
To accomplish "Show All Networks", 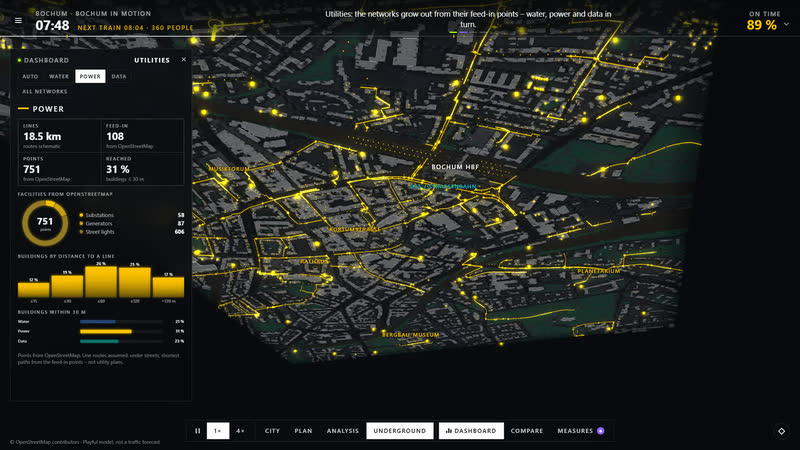I will [x=45, y=91].
